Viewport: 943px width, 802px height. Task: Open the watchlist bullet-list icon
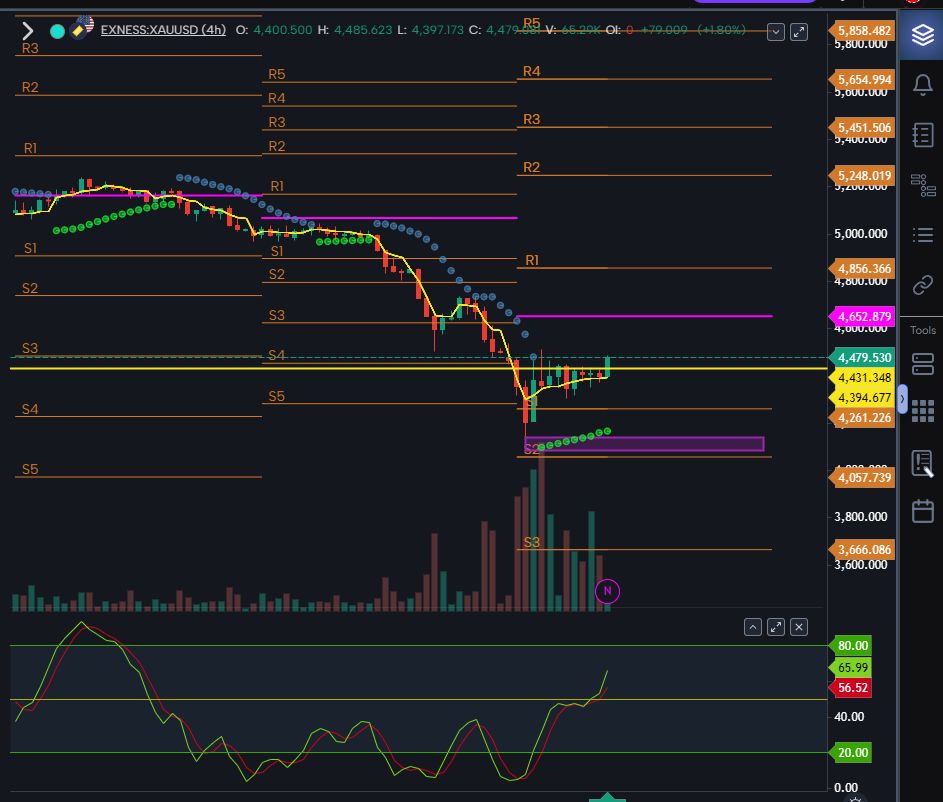coord(922,235)
